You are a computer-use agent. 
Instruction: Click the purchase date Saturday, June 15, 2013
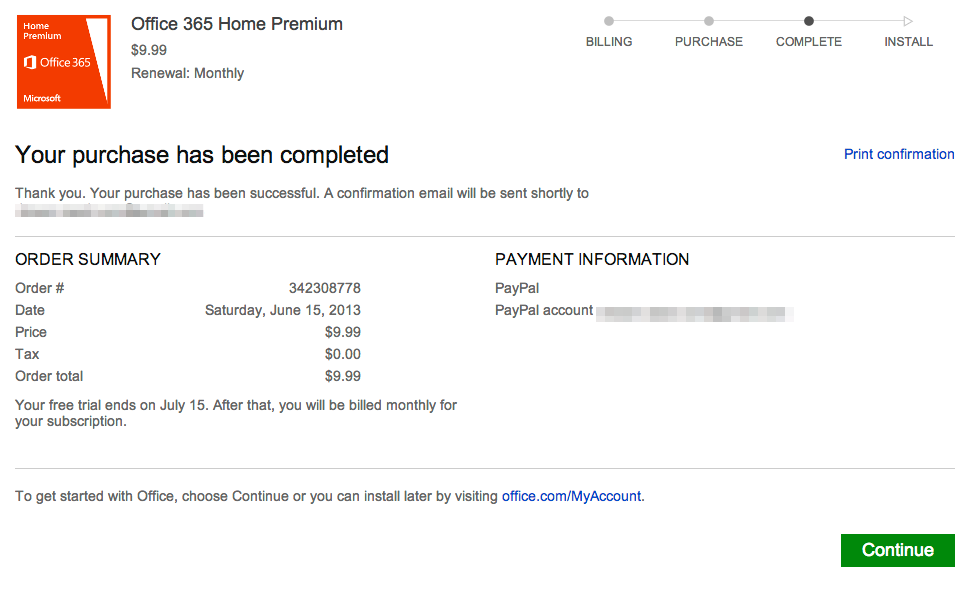(x=283, y=310)
